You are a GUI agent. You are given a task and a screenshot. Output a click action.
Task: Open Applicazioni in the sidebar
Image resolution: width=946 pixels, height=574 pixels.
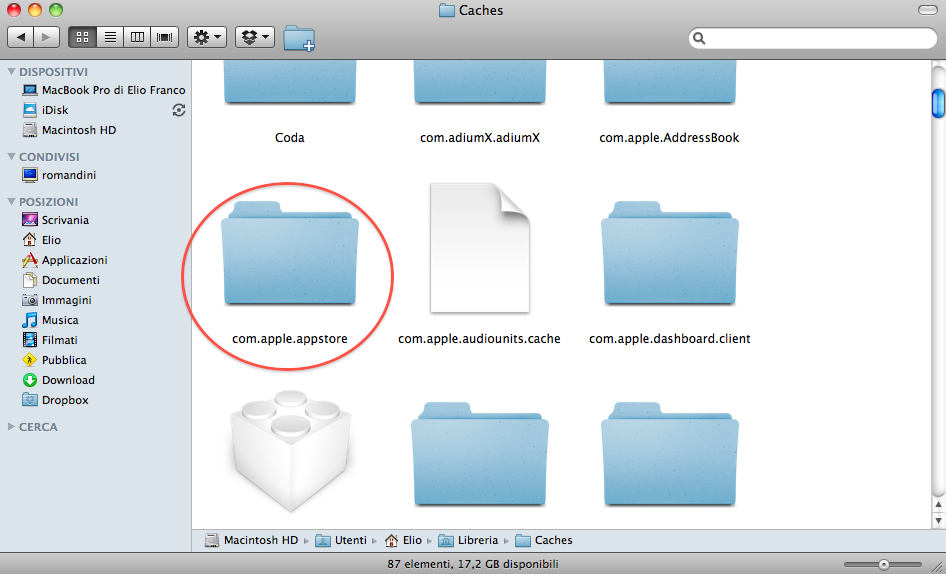[74, 260]
